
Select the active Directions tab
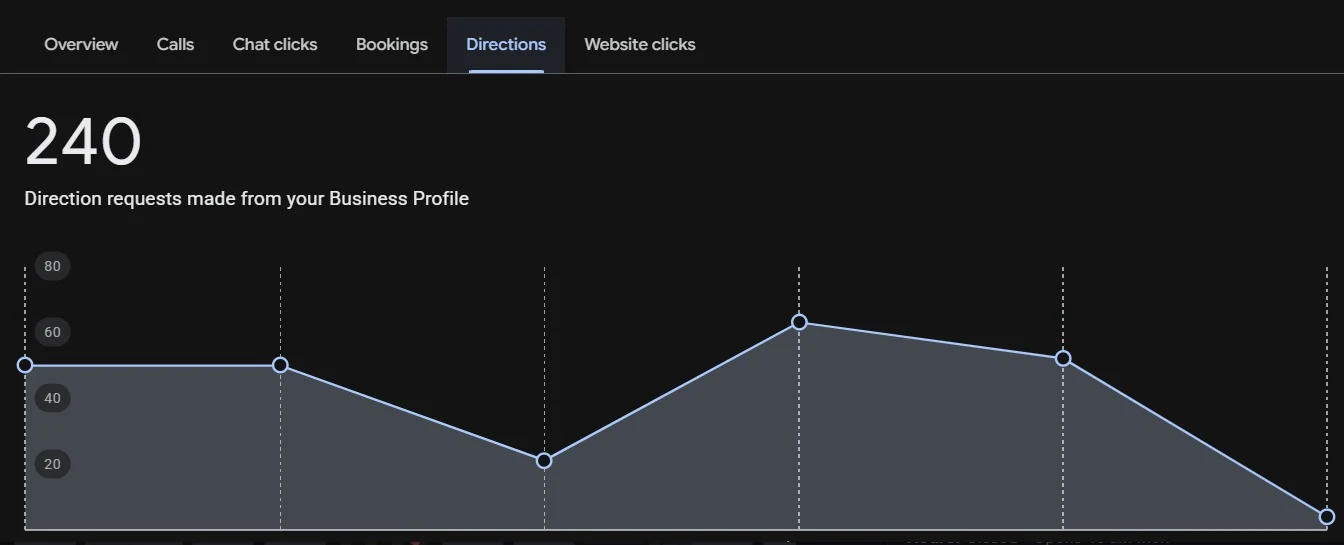click(x=506, y=45)
